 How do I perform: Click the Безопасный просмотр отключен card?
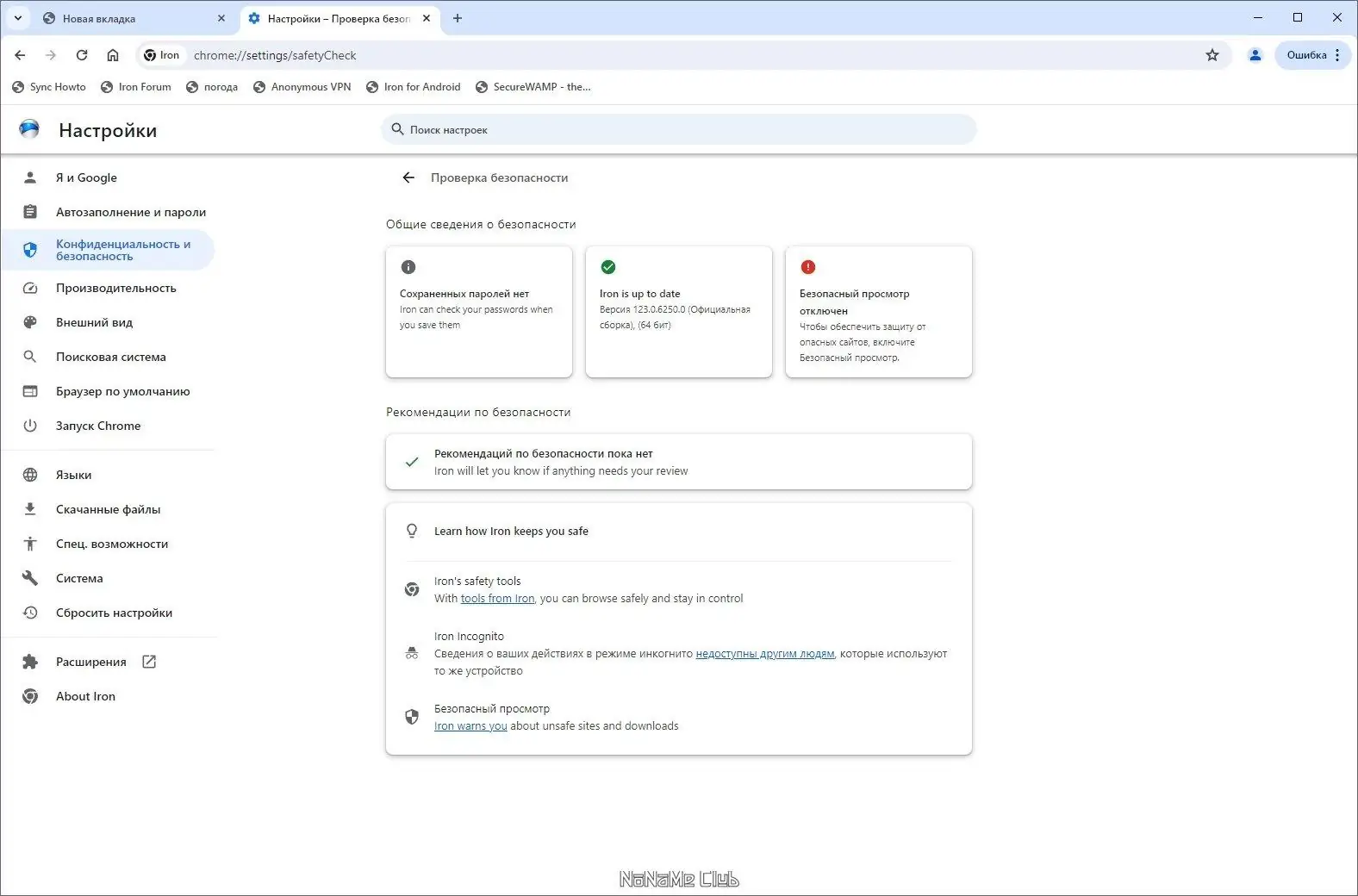(879, 312)
